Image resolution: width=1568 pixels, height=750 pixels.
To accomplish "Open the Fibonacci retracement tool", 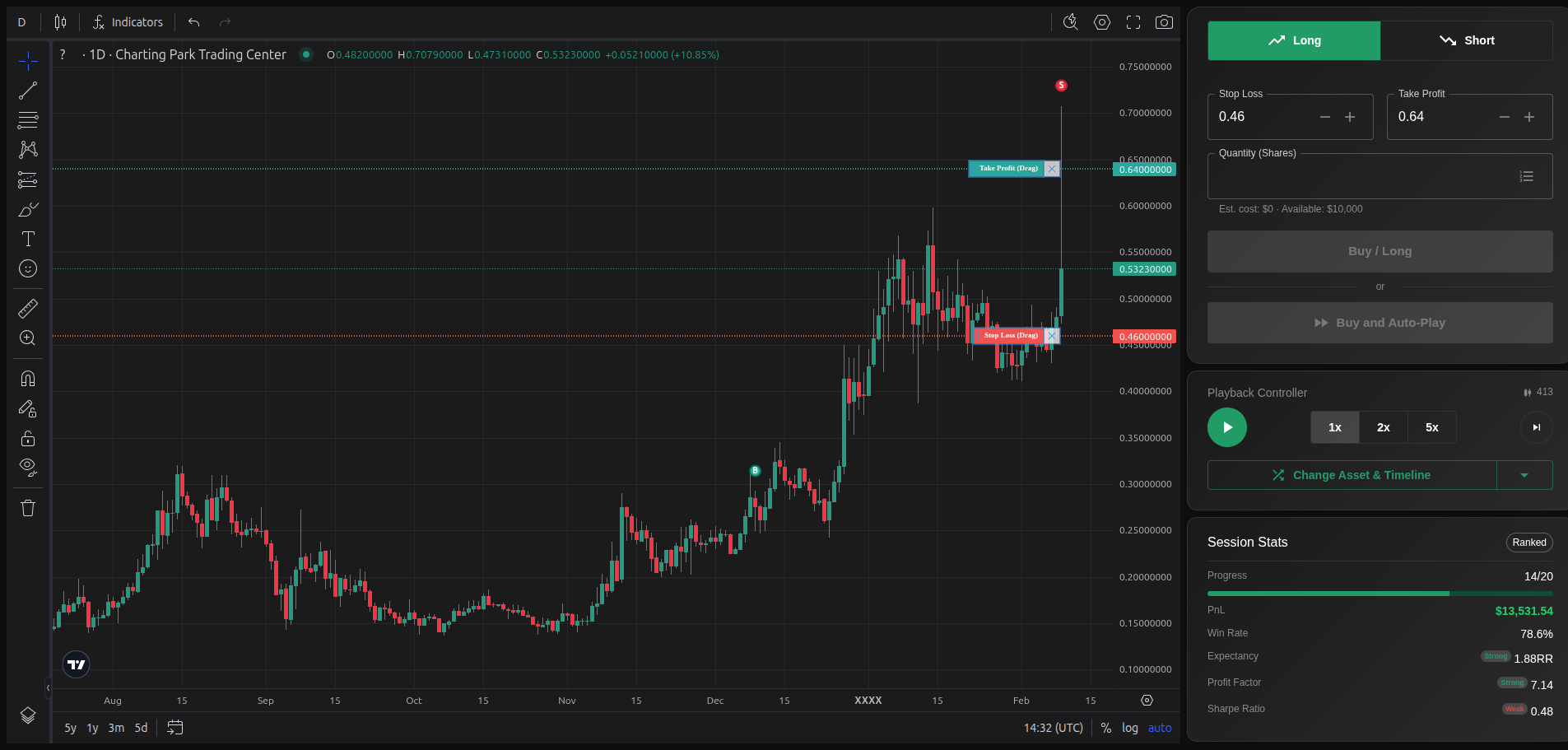I will pyautogui.click(x=28, y=120).
